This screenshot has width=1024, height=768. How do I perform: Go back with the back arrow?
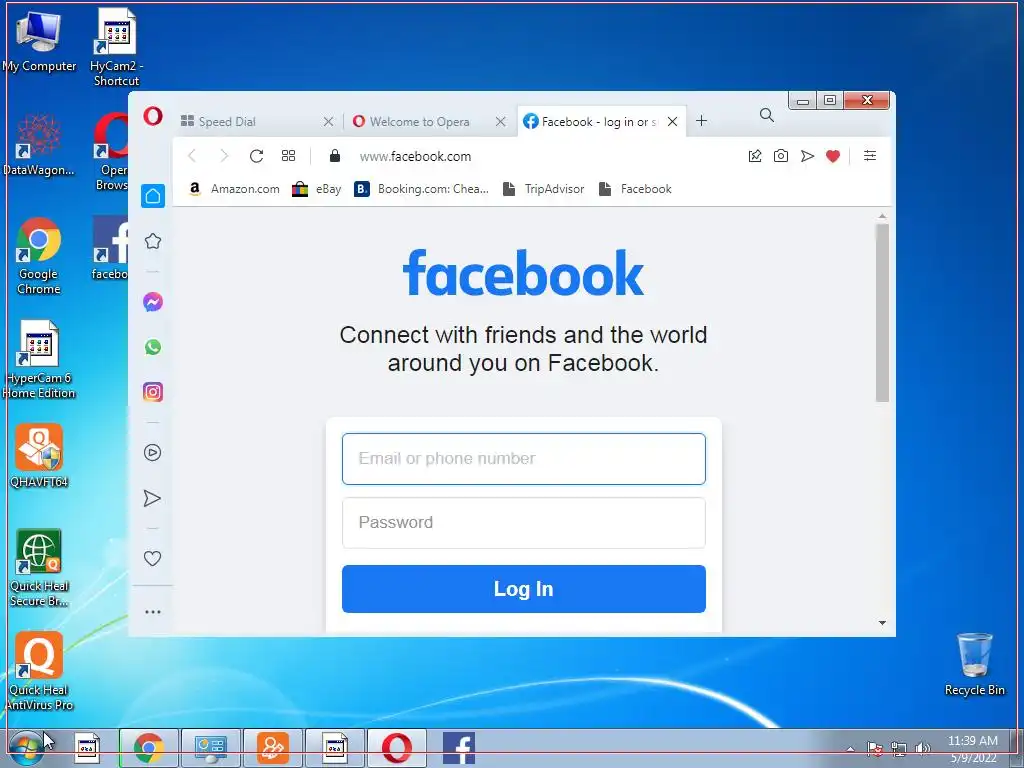point(192,155)
